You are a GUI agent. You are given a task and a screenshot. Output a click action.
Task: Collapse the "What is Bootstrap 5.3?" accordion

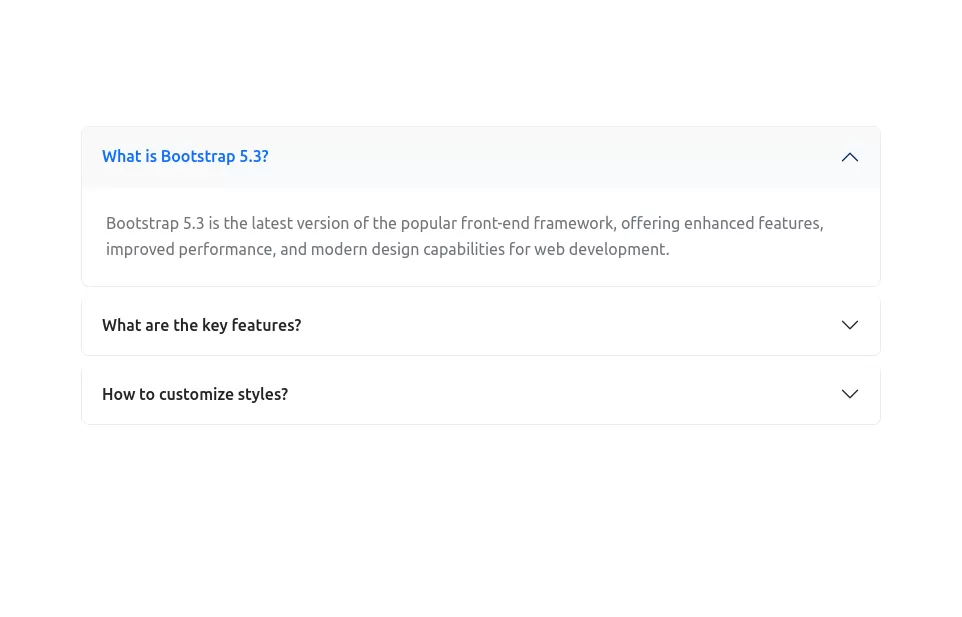pos(480,157)
